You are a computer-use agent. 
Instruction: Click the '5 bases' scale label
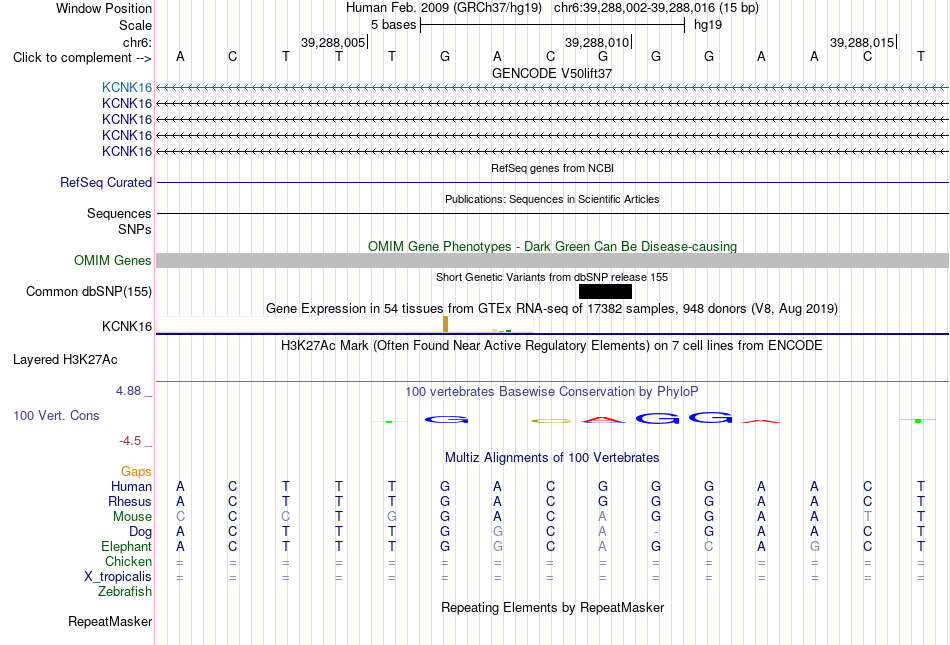tap(393, 25)
